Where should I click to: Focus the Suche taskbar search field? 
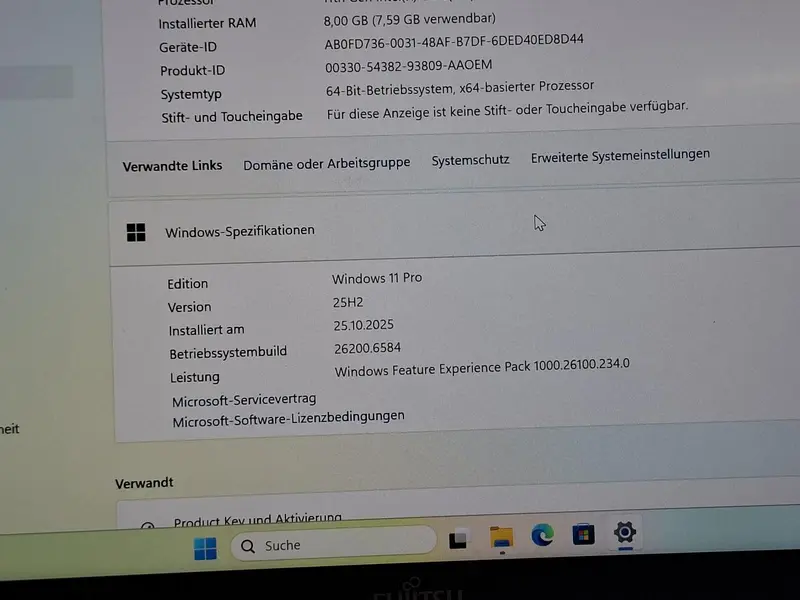pyautogui.click(x=334, y=543)
